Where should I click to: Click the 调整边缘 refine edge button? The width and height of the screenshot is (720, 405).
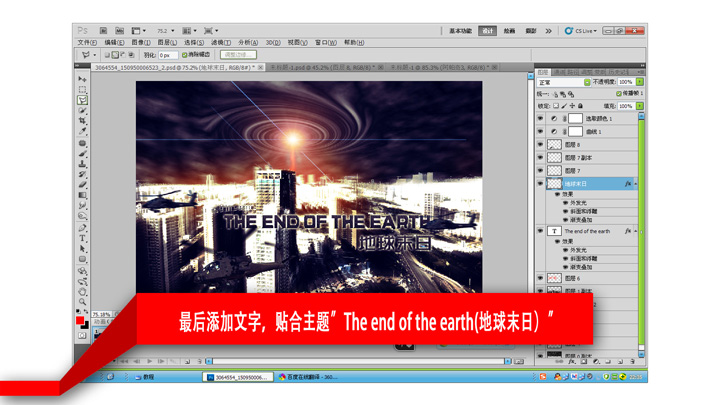tap(238, 55)
